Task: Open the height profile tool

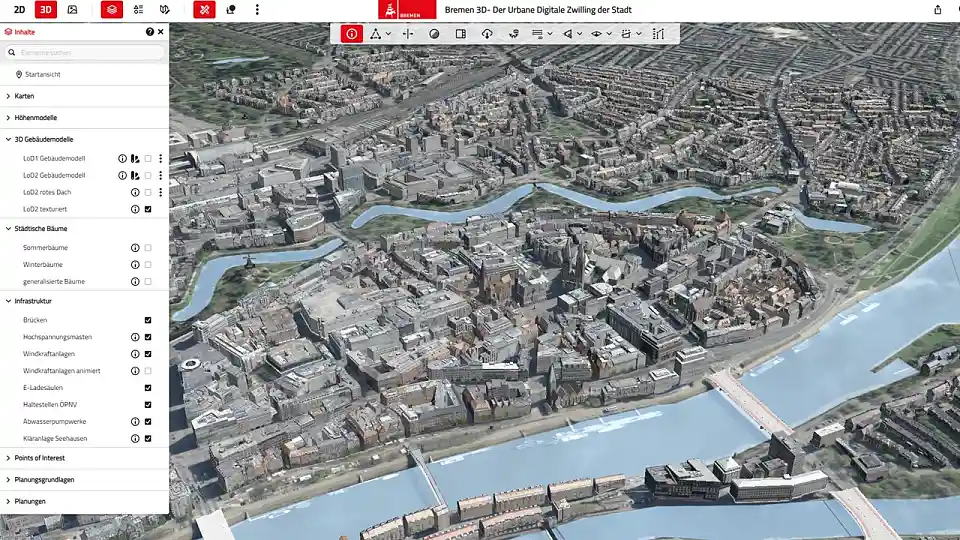Action: click(x=658, y=33)
